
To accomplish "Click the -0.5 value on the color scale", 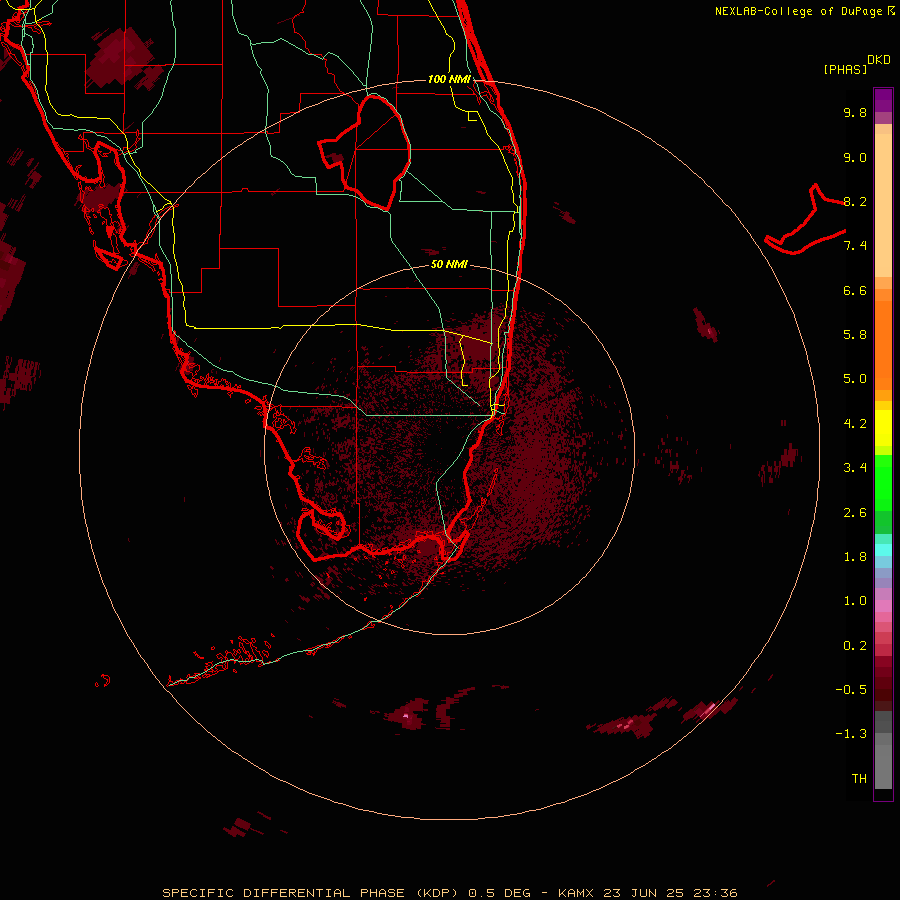I will click(851, 690).
